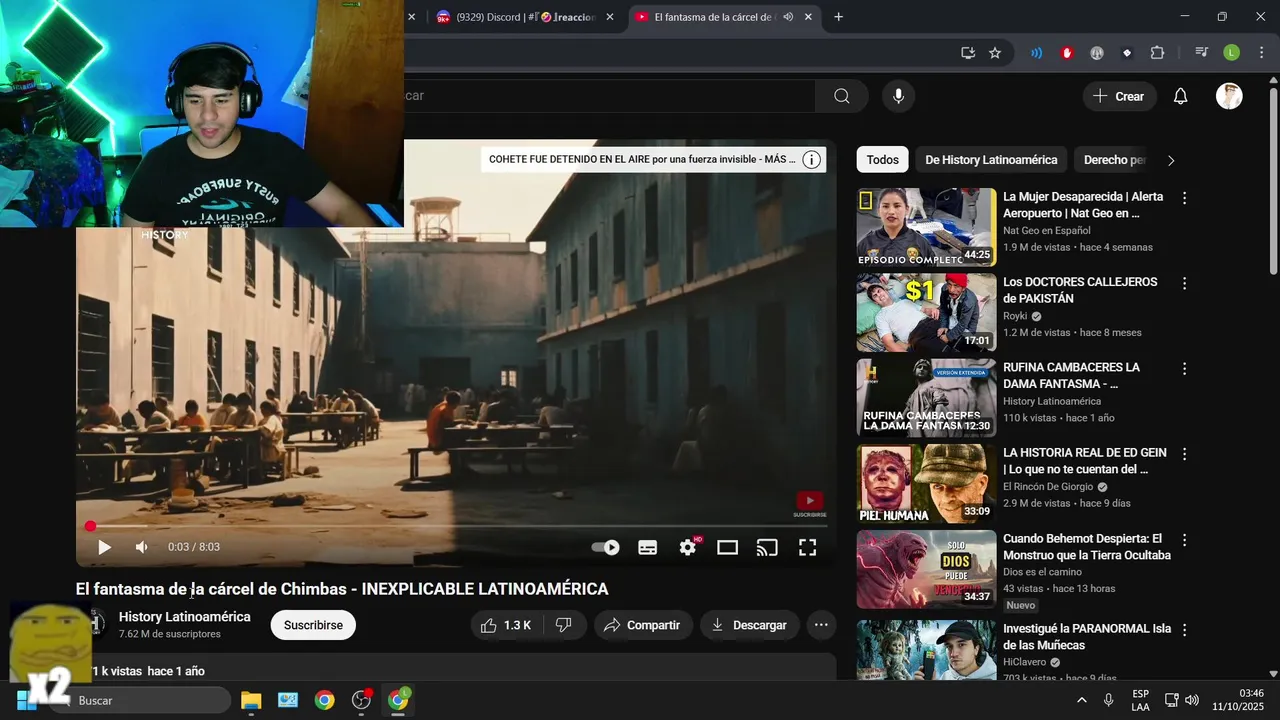Switch to theater mode
Screen dimensions: 1280x720
727,547
